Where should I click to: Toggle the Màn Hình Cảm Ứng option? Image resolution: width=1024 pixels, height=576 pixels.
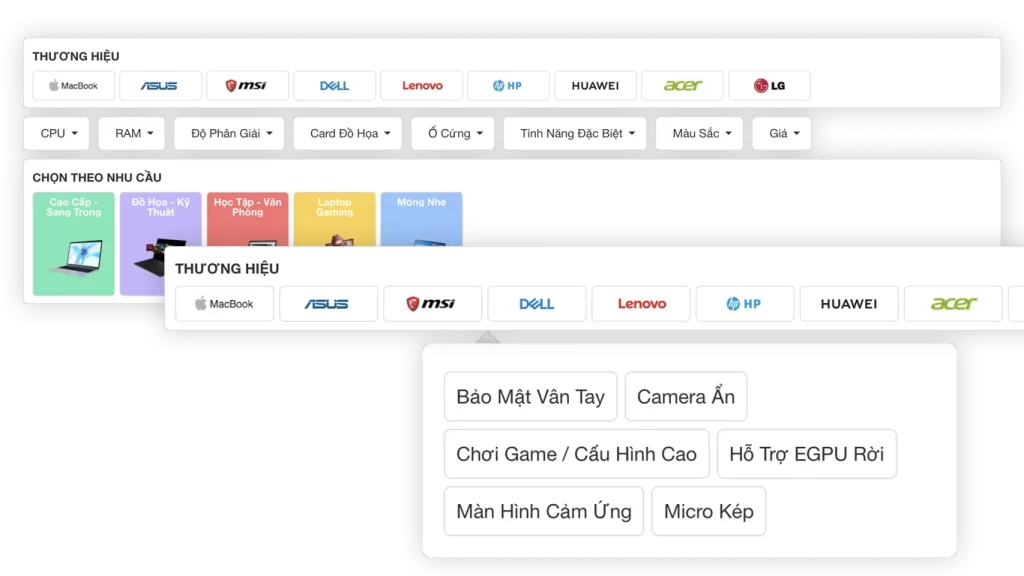coord(543,511)
